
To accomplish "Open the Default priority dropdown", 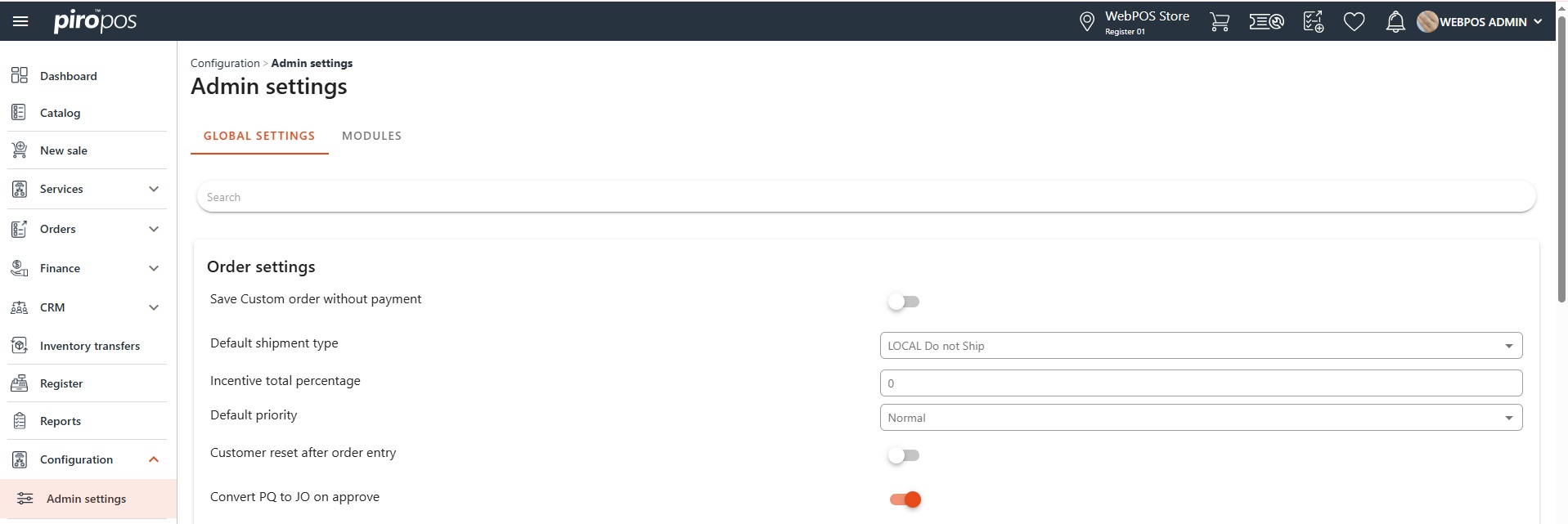I will (x=1200, y=418).
